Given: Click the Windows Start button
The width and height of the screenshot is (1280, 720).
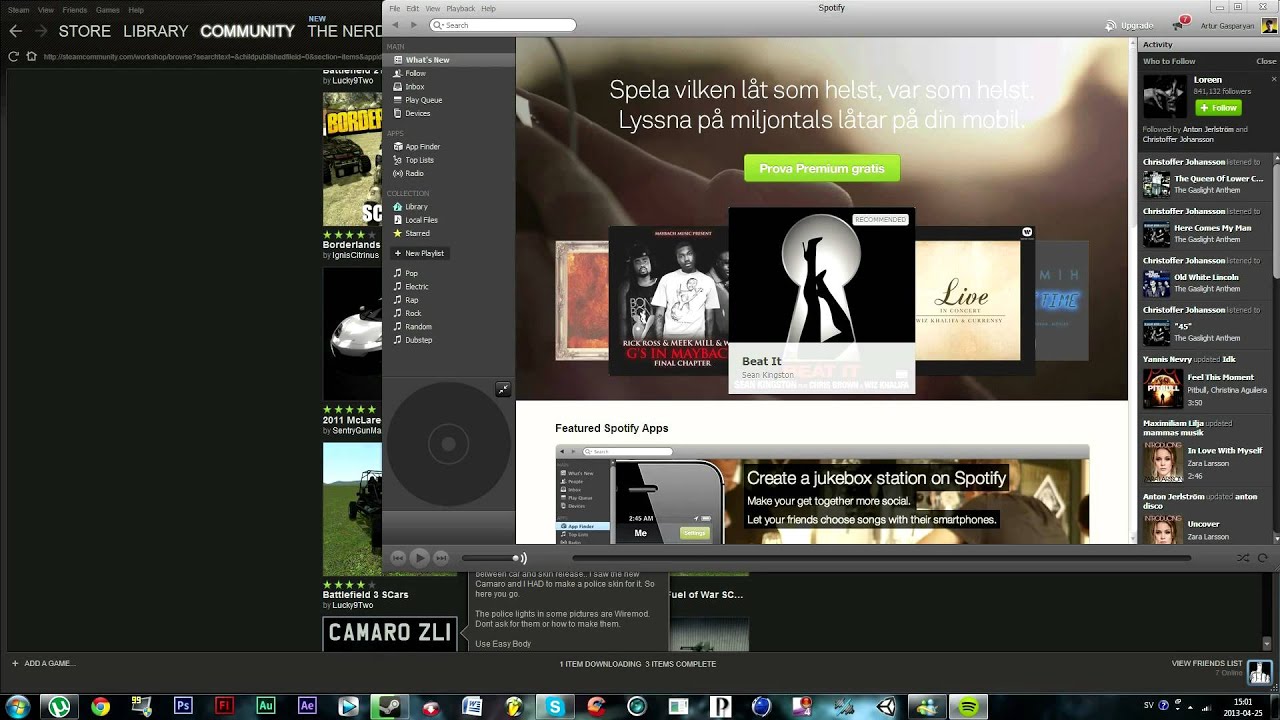Looking at the screenshot, I should [x=18, y=706].
